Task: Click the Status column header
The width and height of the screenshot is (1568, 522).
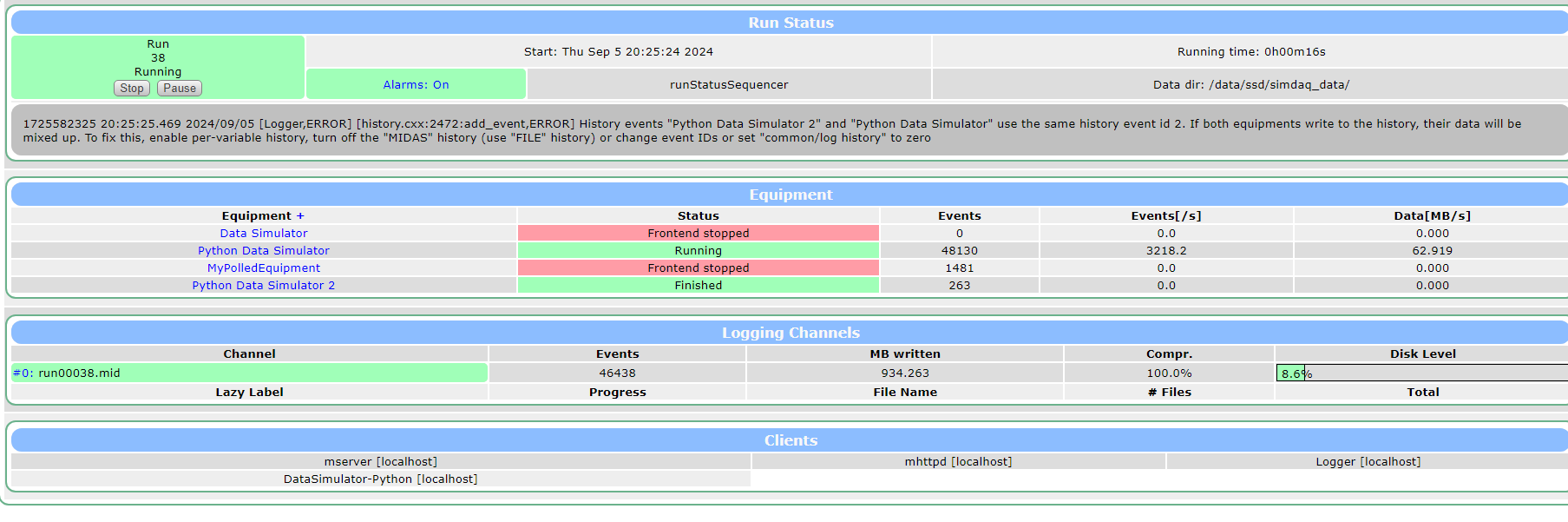Action: pos(699,215)
